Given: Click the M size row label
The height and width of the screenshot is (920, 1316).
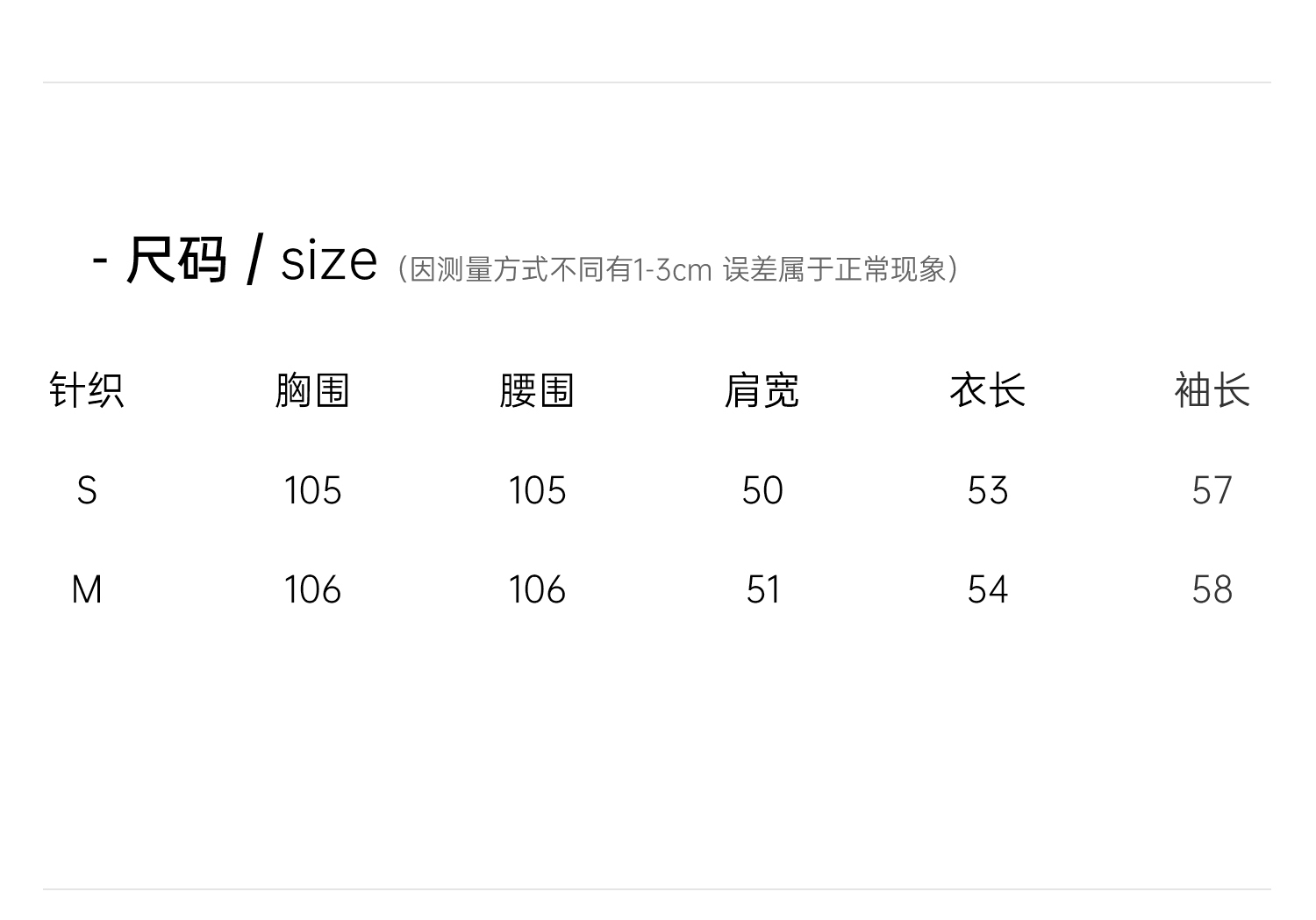Looking at the screenshot, I should tap(86, 589).
